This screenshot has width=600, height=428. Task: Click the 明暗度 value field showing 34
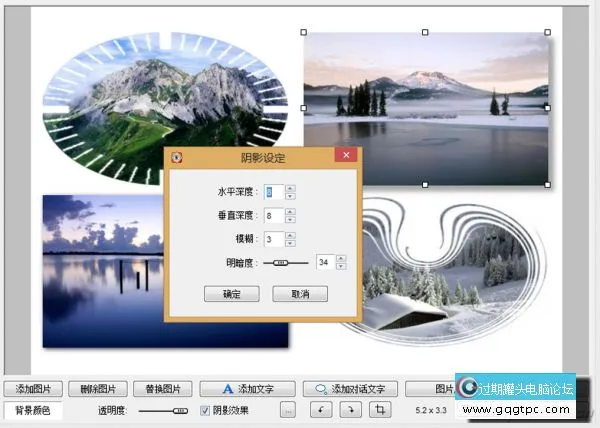coord(325,262)
